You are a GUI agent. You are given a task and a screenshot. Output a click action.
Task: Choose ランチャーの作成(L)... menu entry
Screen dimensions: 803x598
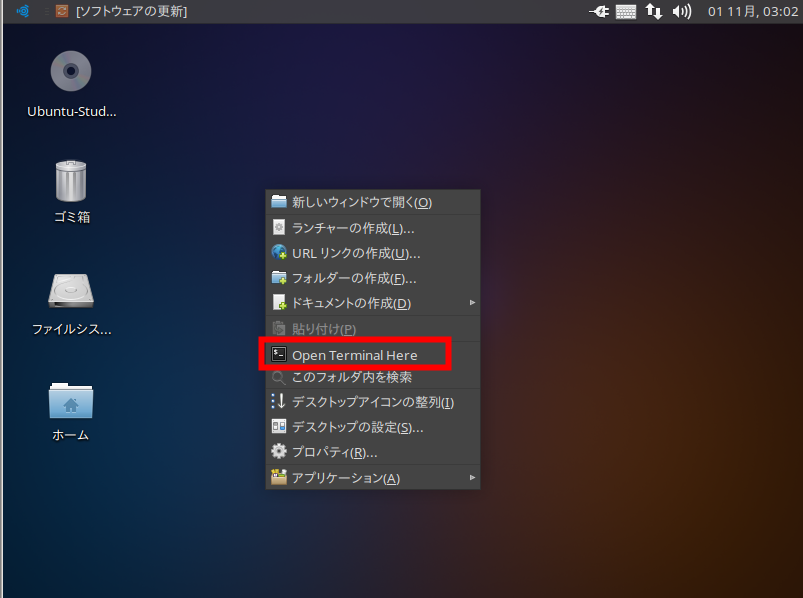tap(373, 228)
